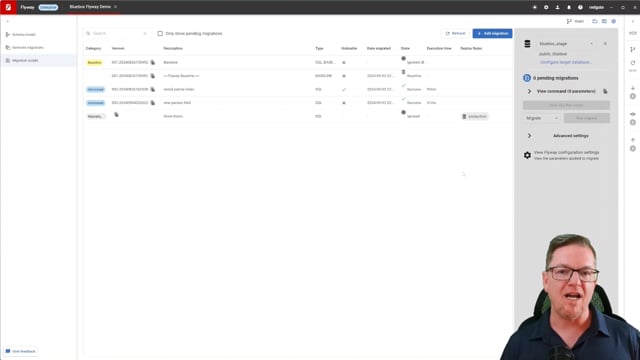Close the Bluebox Flyway Demo tab

coord(116,7)
